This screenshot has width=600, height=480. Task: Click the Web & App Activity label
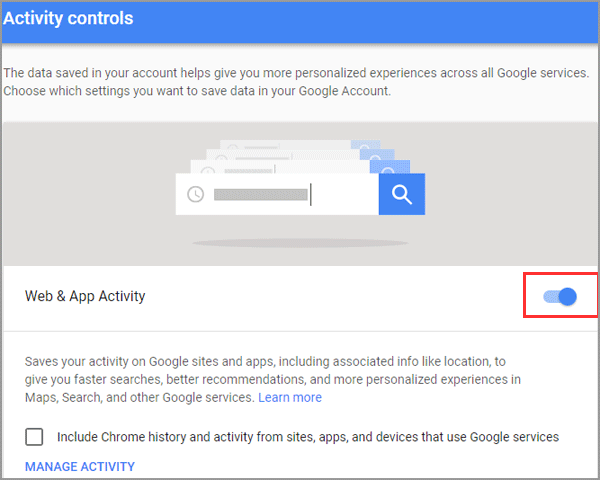click(85, 296)
